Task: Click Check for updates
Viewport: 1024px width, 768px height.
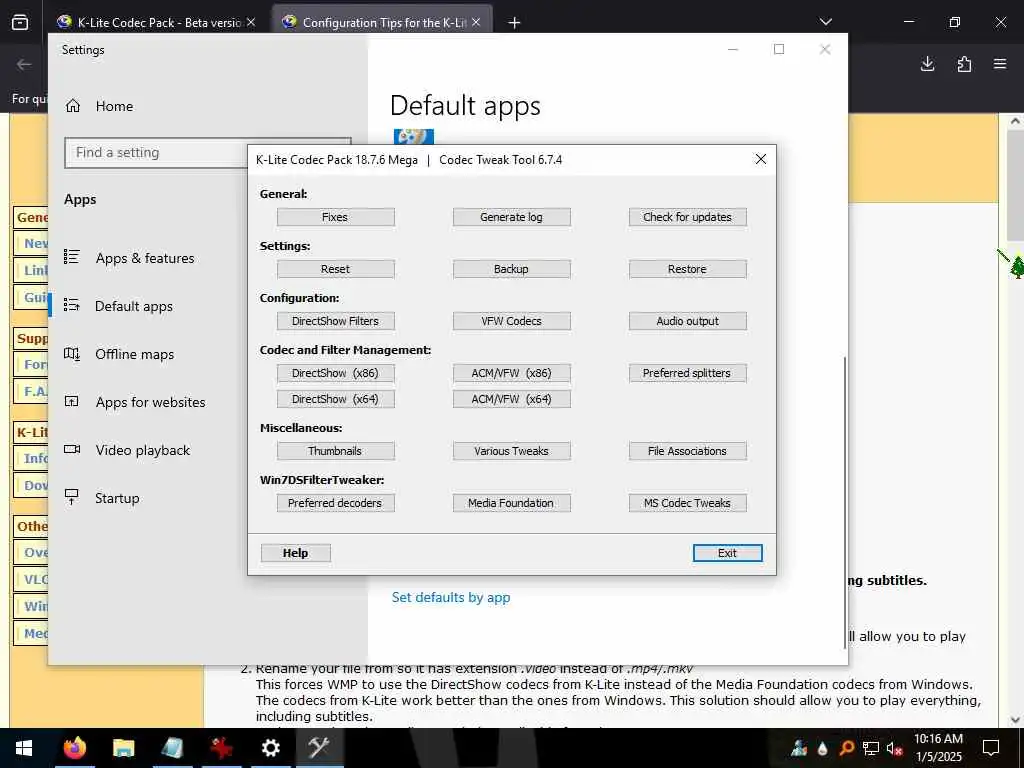Action: click(687, 217)
